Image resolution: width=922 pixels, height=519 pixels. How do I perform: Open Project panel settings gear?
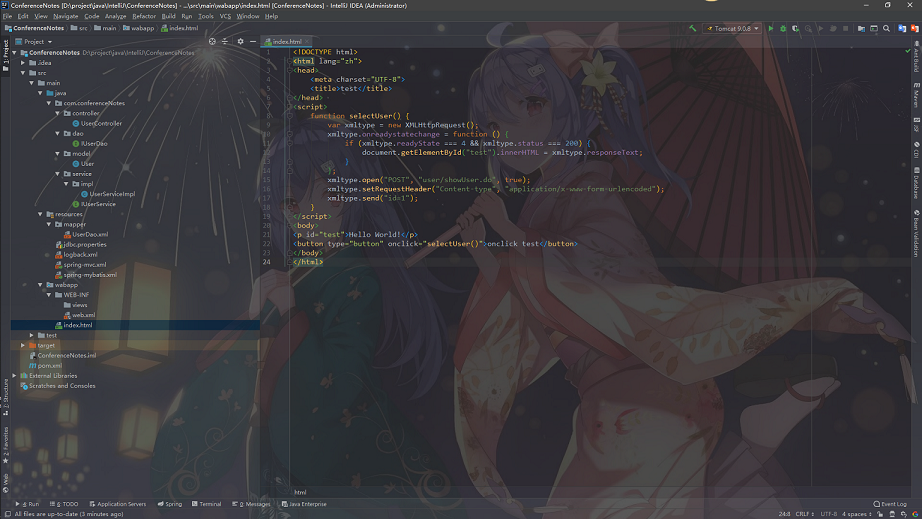click(240, 42)
